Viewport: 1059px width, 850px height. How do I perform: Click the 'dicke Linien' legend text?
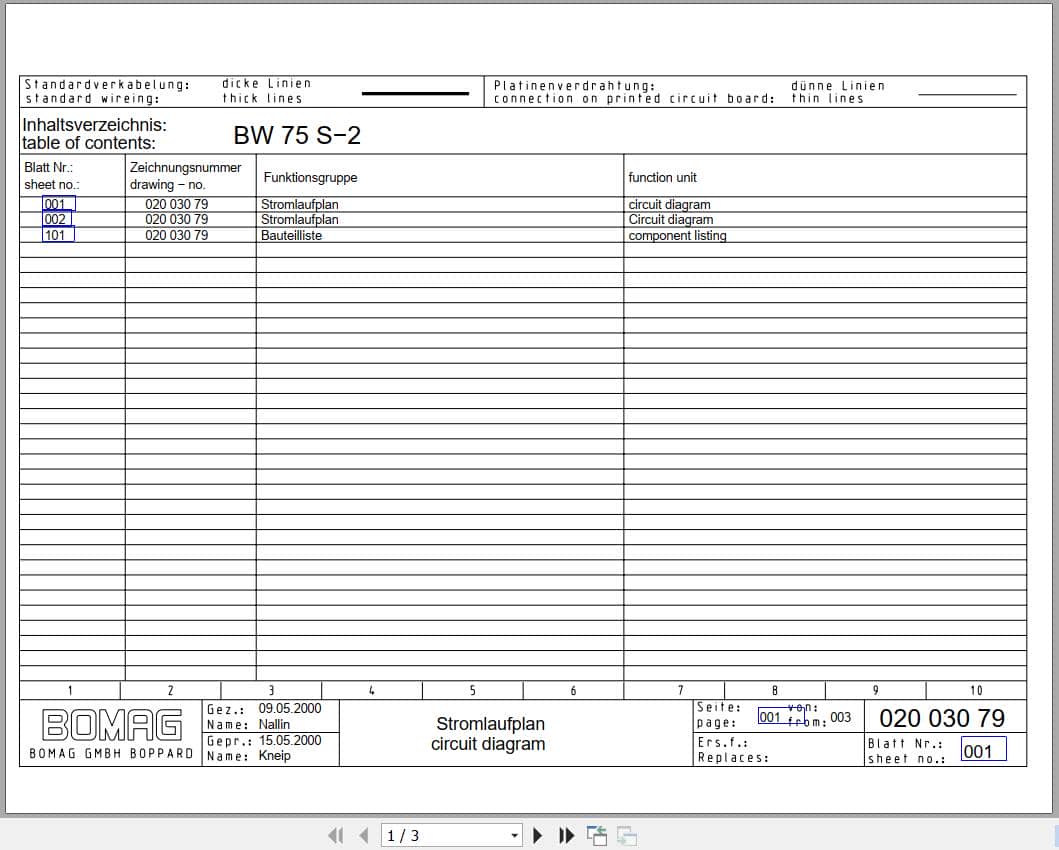(267, 84)
